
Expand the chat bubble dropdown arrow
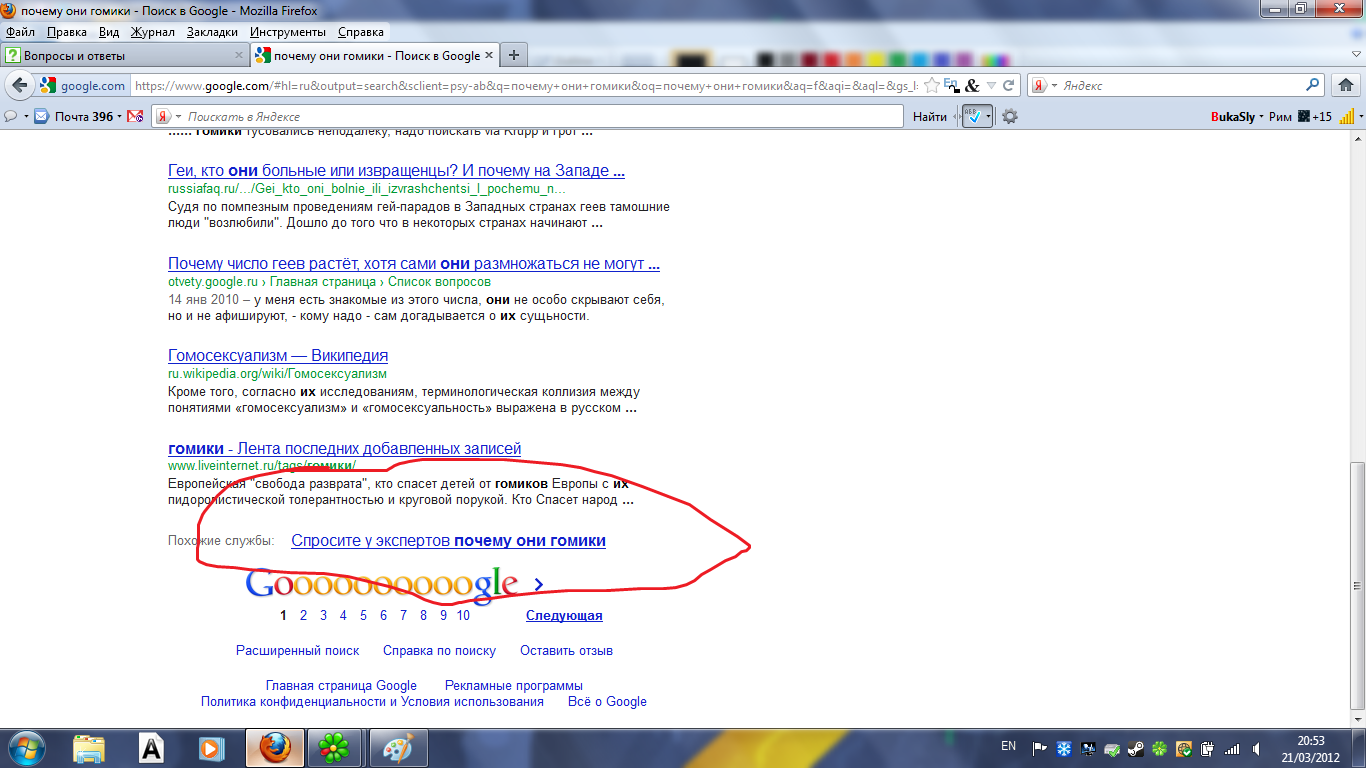pyautogui.click(x=25, y=117)
